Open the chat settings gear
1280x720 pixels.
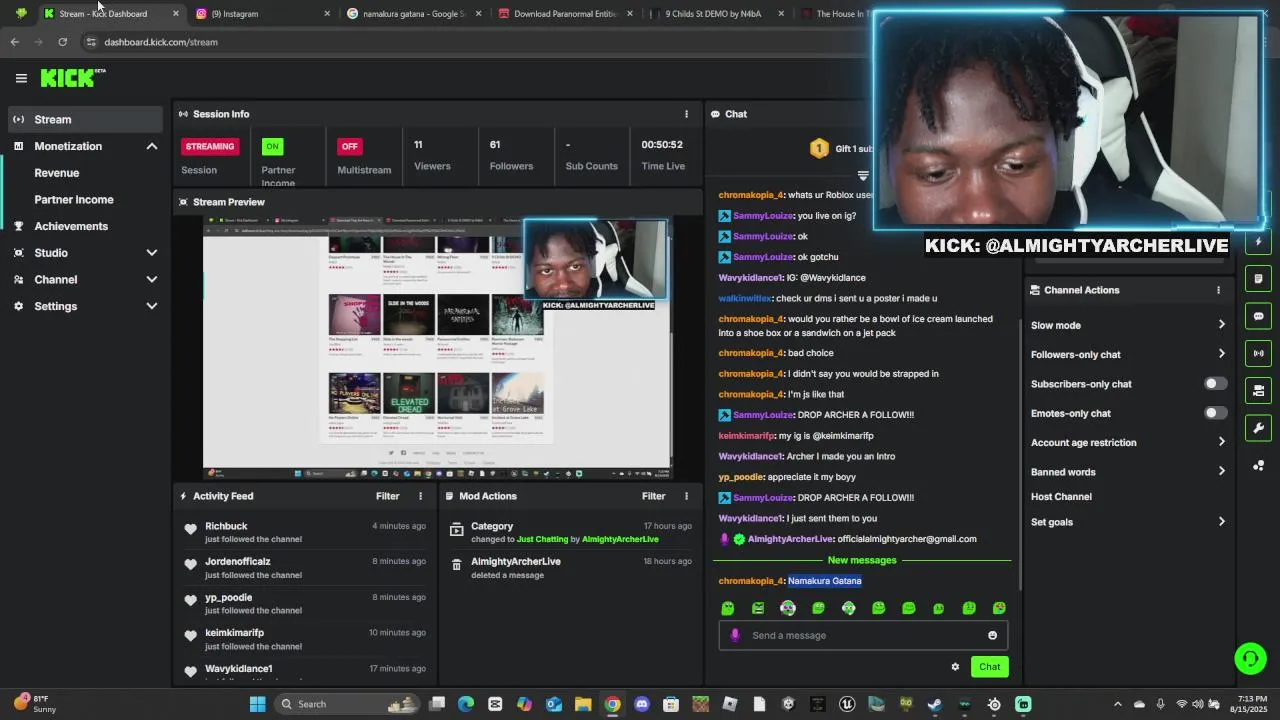point(955,667)
